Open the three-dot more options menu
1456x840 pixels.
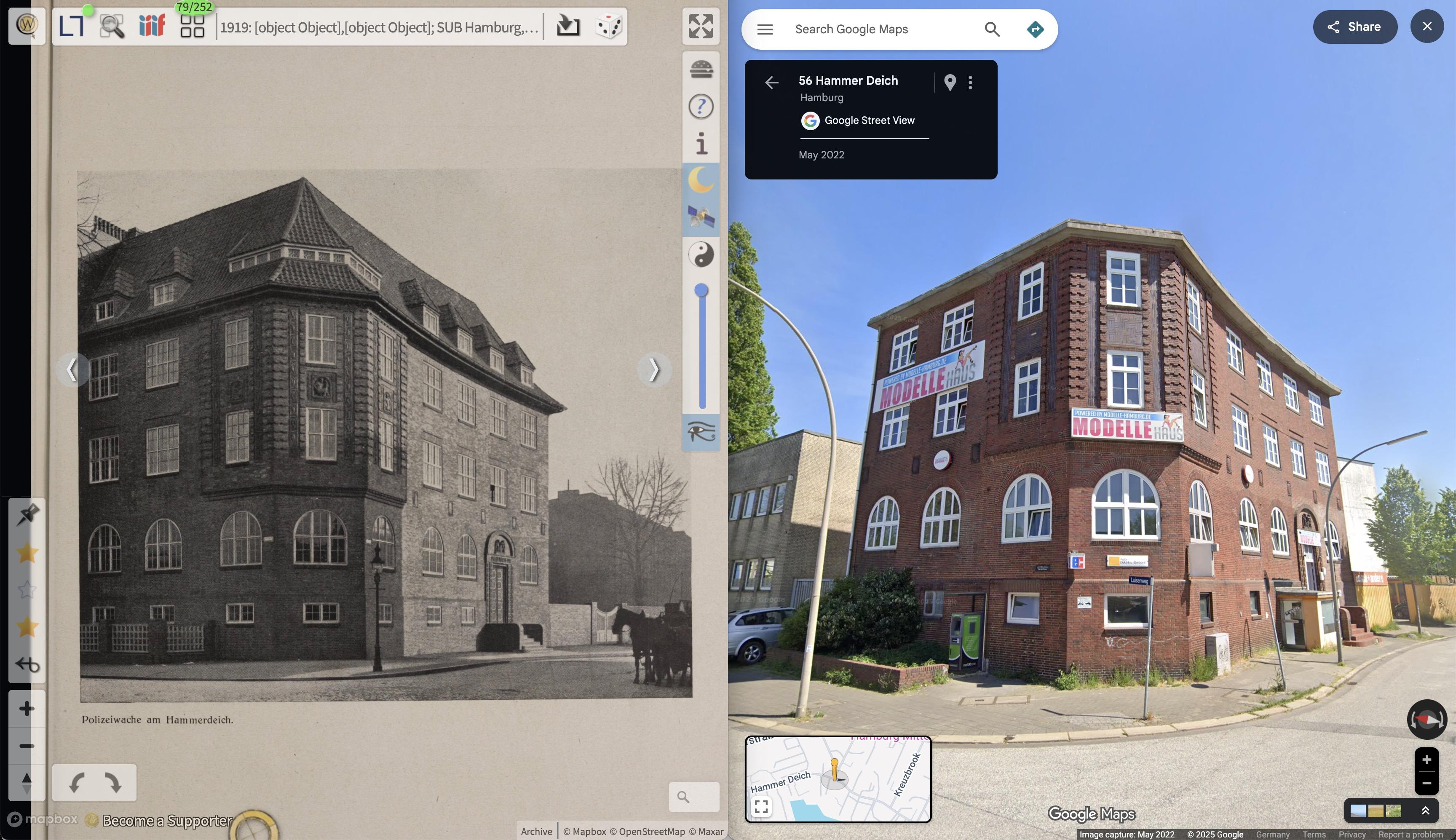[x=970, y=83]
